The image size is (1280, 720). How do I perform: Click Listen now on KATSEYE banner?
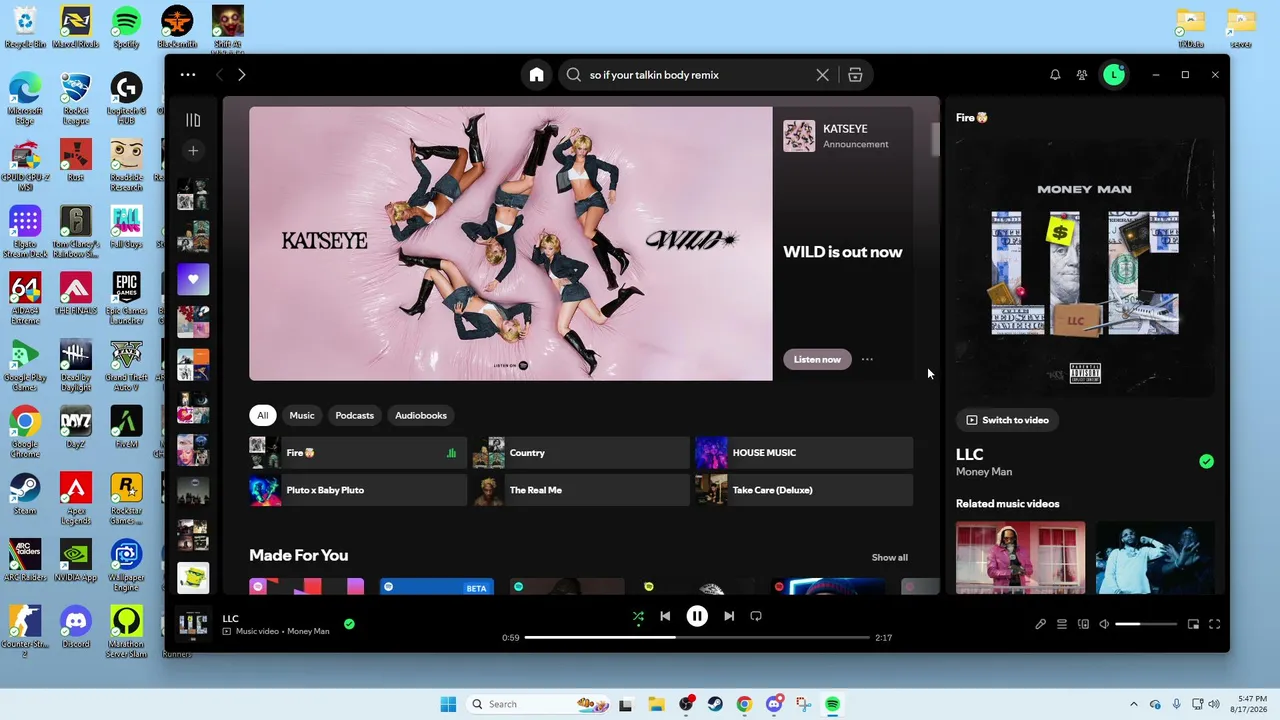click(817, 359)
